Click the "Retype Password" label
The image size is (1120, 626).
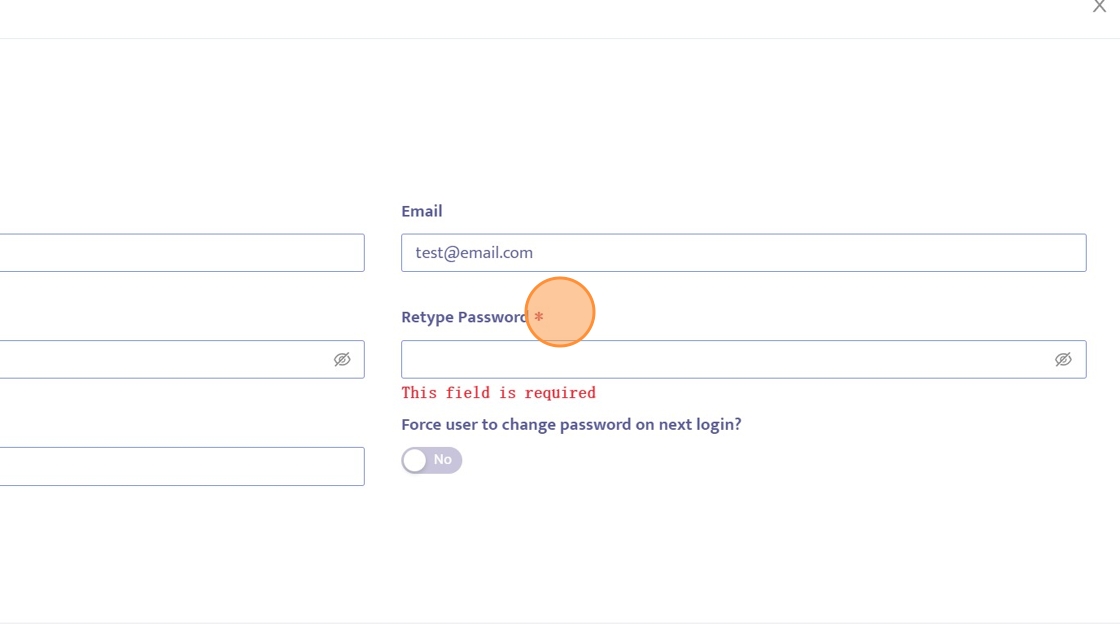[x=463, y=317]
